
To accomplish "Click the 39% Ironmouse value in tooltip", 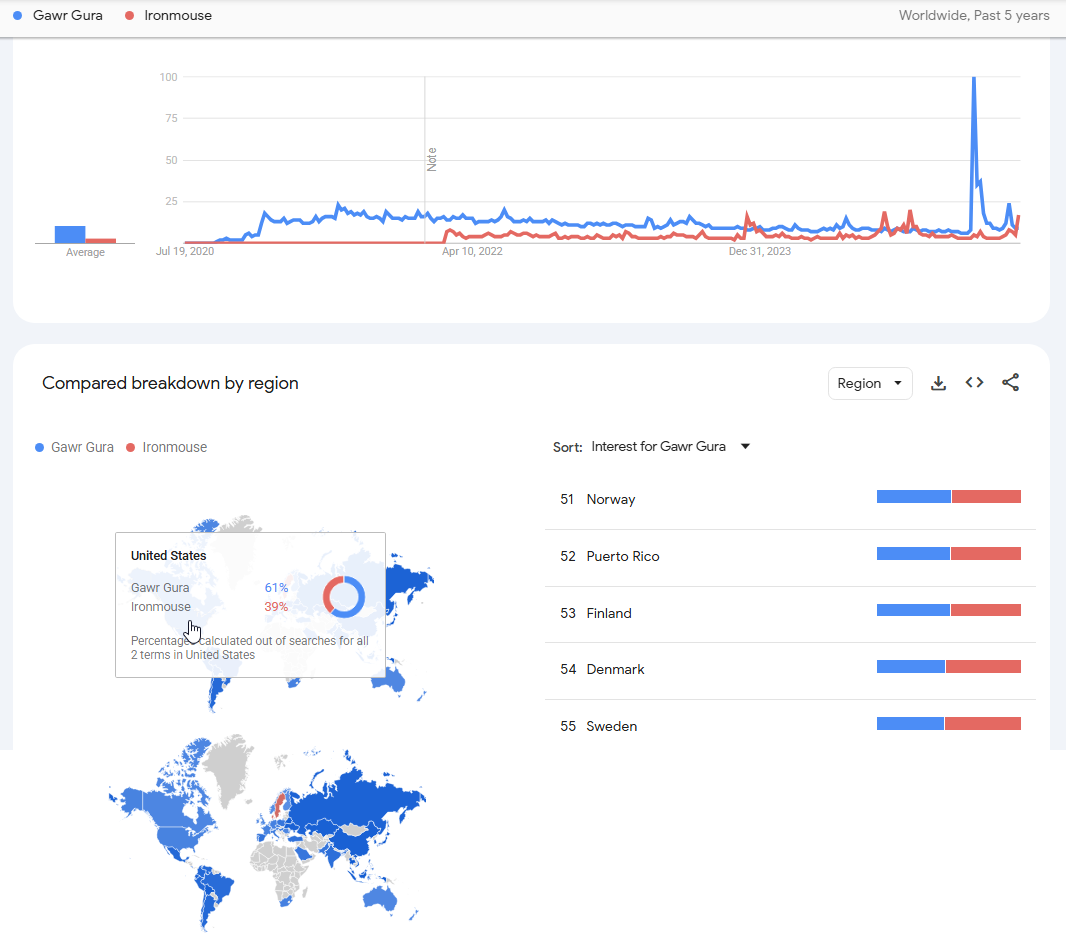I will pyautogui.click(x=276, y=607).
